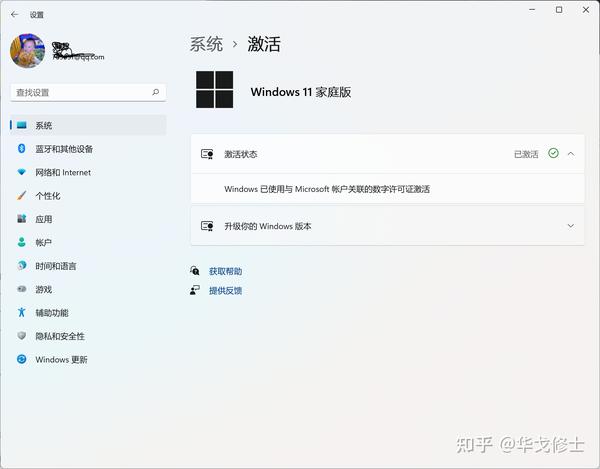Click the user profile avatar picture
The image size is (600, 469).
pos(28,50)
